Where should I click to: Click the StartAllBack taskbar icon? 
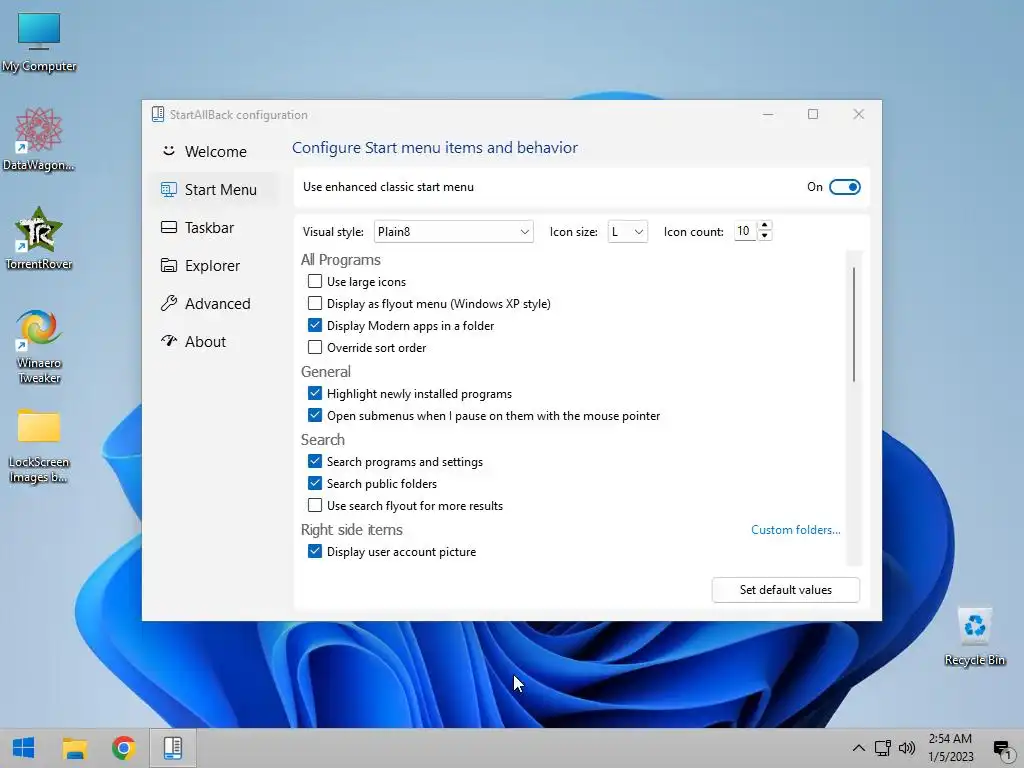pyautogui.click(x=173, y=748)
